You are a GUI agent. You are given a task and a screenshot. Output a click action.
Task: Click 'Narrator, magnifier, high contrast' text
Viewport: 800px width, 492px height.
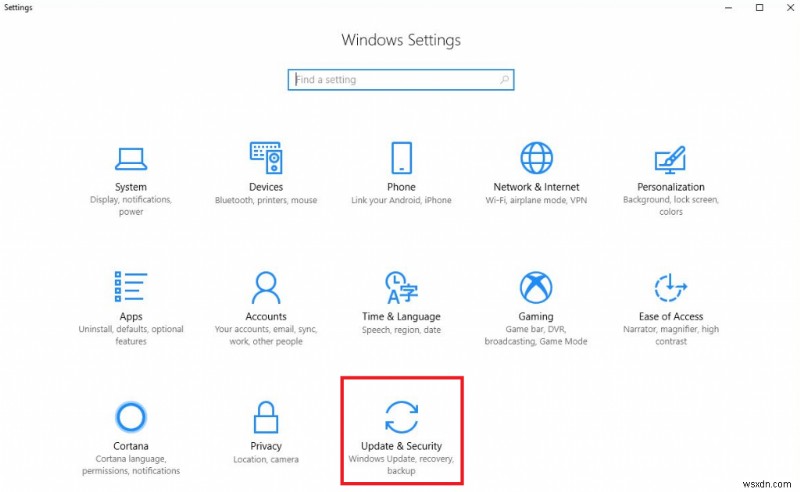671,335
